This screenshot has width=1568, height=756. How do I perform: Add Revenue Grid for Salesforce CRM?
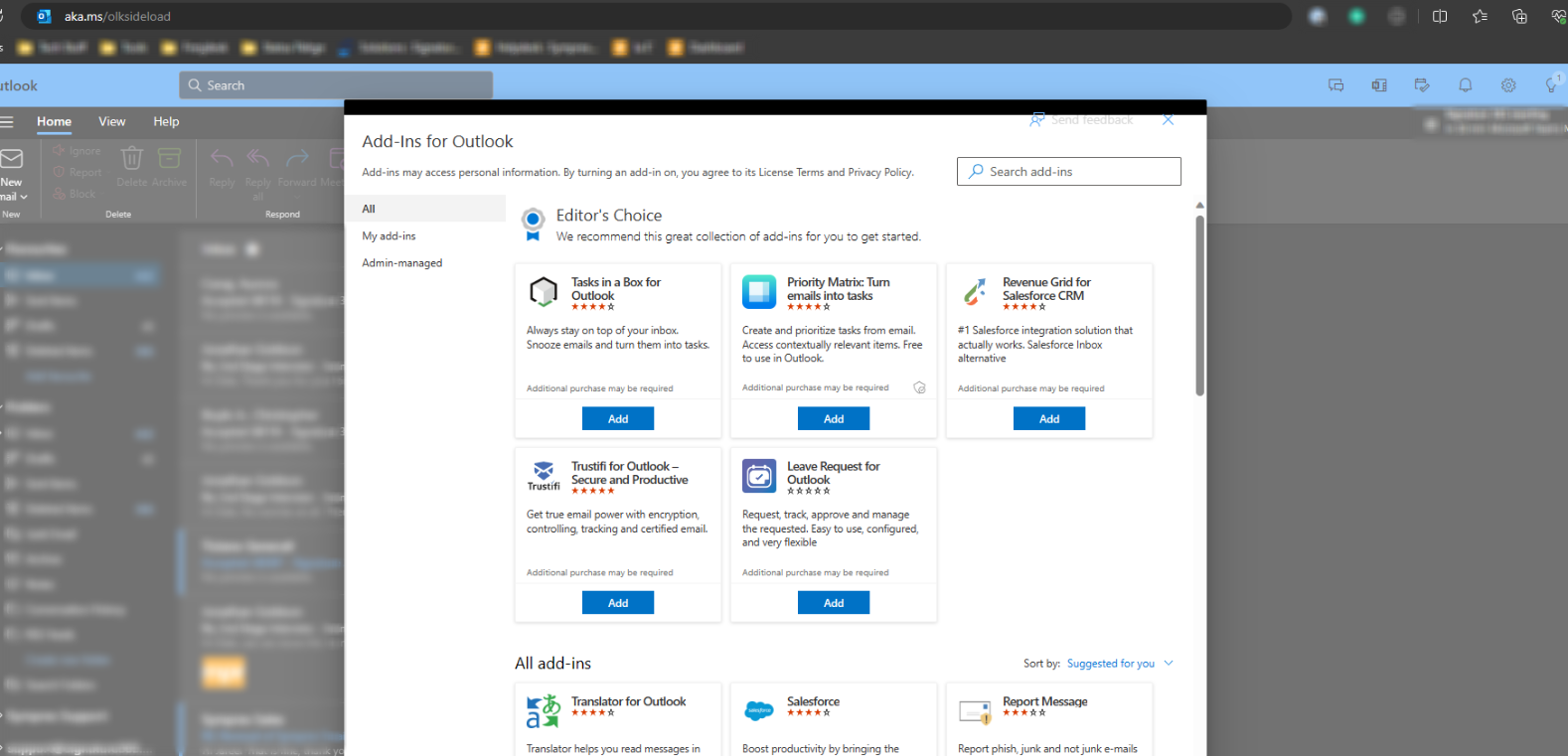point(1049,419)
